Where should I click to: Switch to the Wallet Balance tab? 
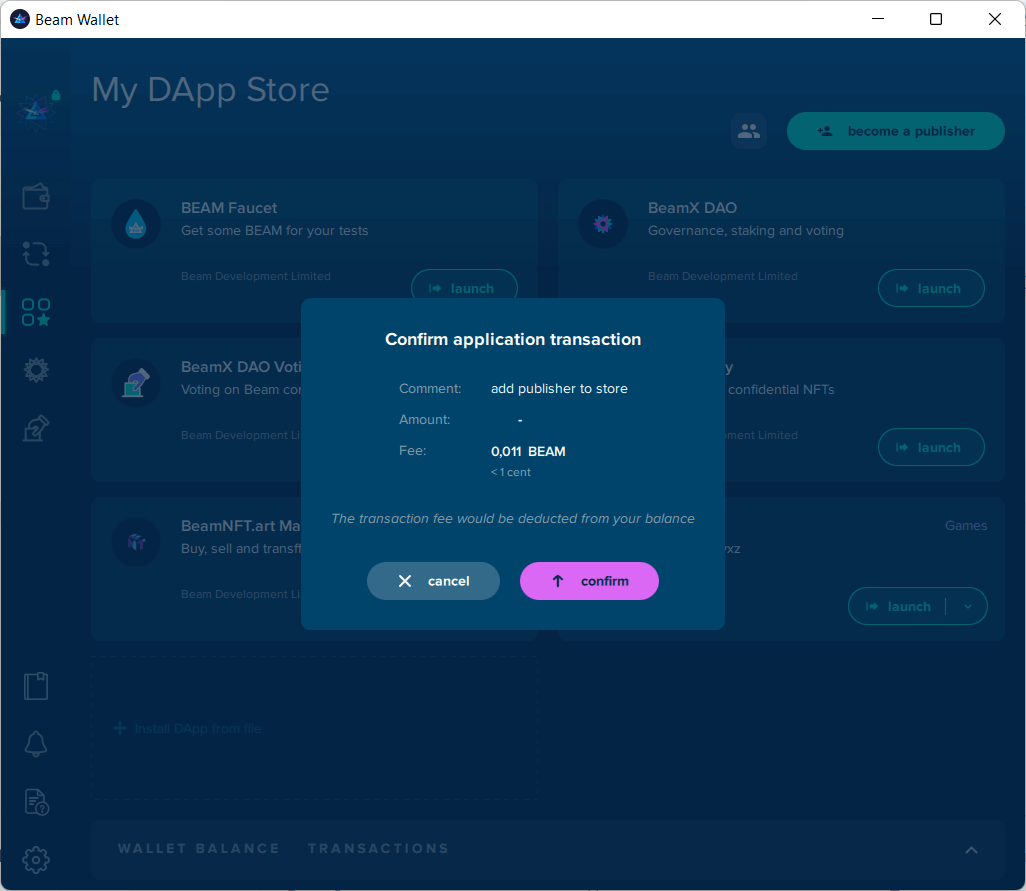[199, 849]
